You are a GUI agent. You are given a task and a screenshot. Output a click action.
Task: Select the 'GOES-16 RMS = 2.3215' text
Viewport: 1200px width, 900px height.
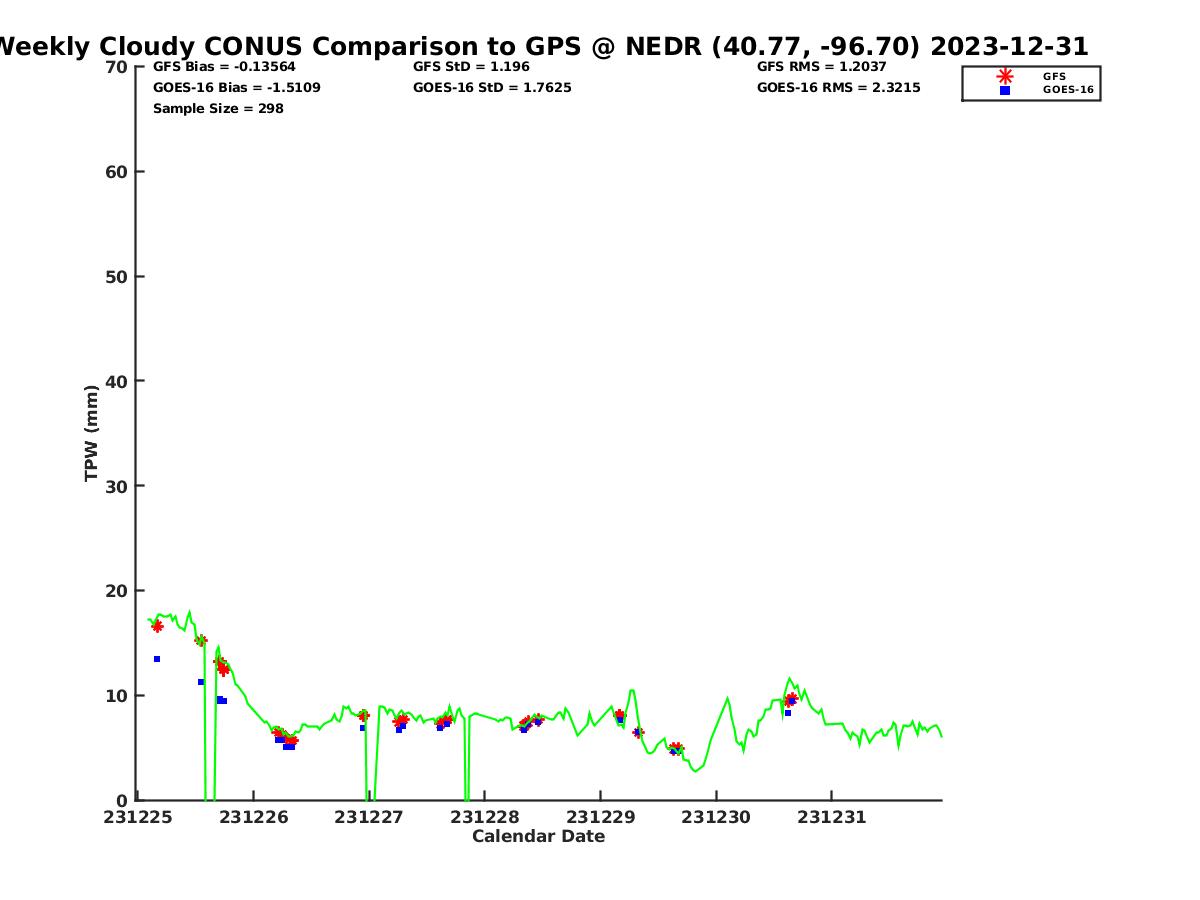[x=839, y=88]
